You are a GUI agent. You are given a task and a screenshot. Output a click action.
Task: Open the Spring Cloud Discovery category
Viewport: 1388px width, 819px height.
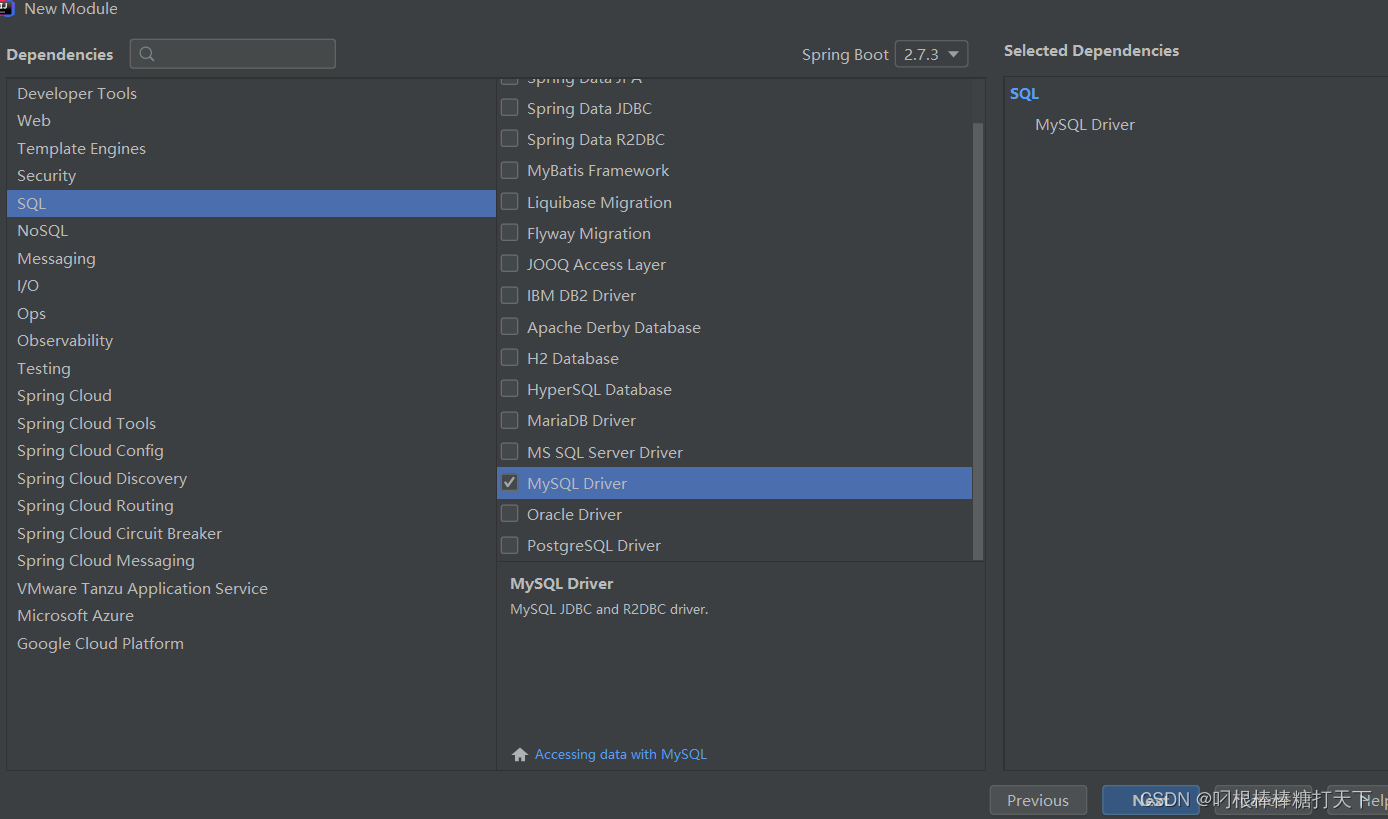coord(101,478)
